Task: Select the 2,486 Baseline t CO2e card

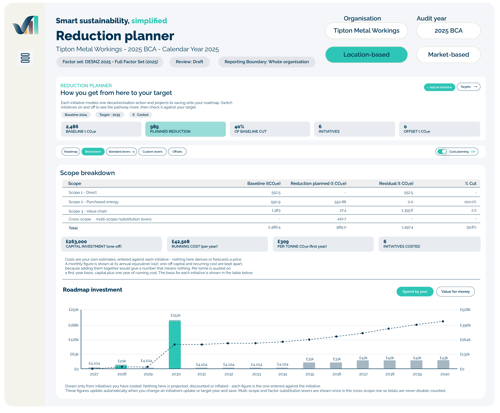Action: click(101, 129)
